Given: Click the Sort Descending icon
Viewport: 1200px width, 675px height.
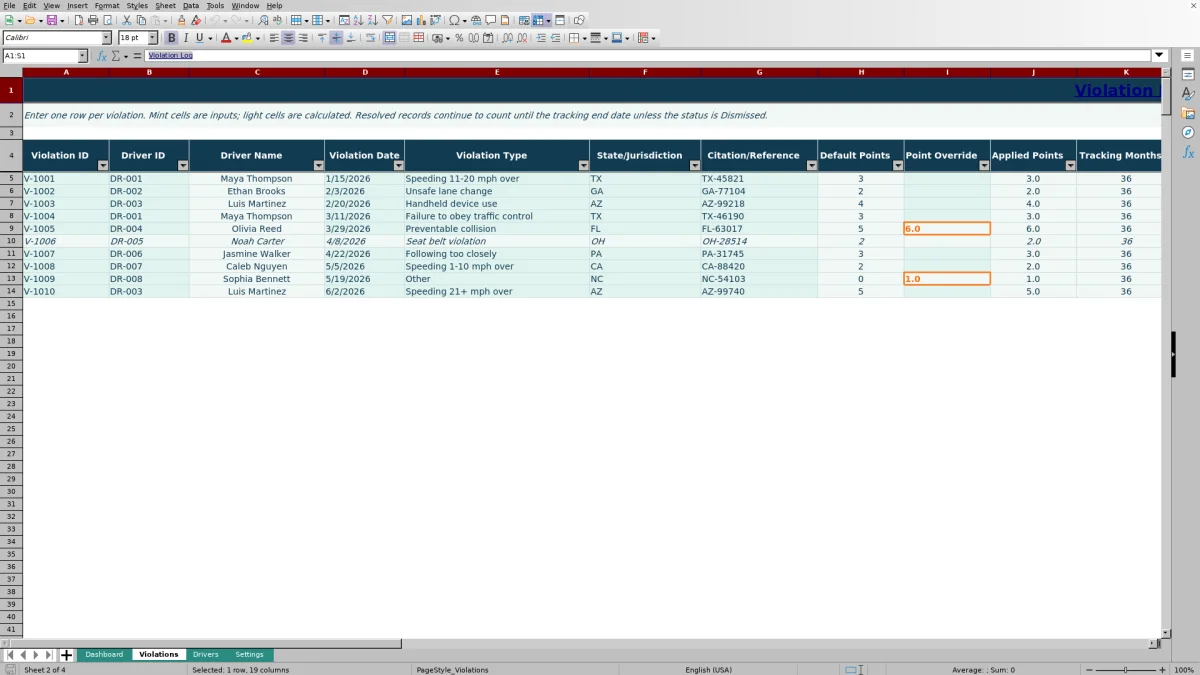Looking at the screenshot, I should pyautogui.click(x=372, y=20).
